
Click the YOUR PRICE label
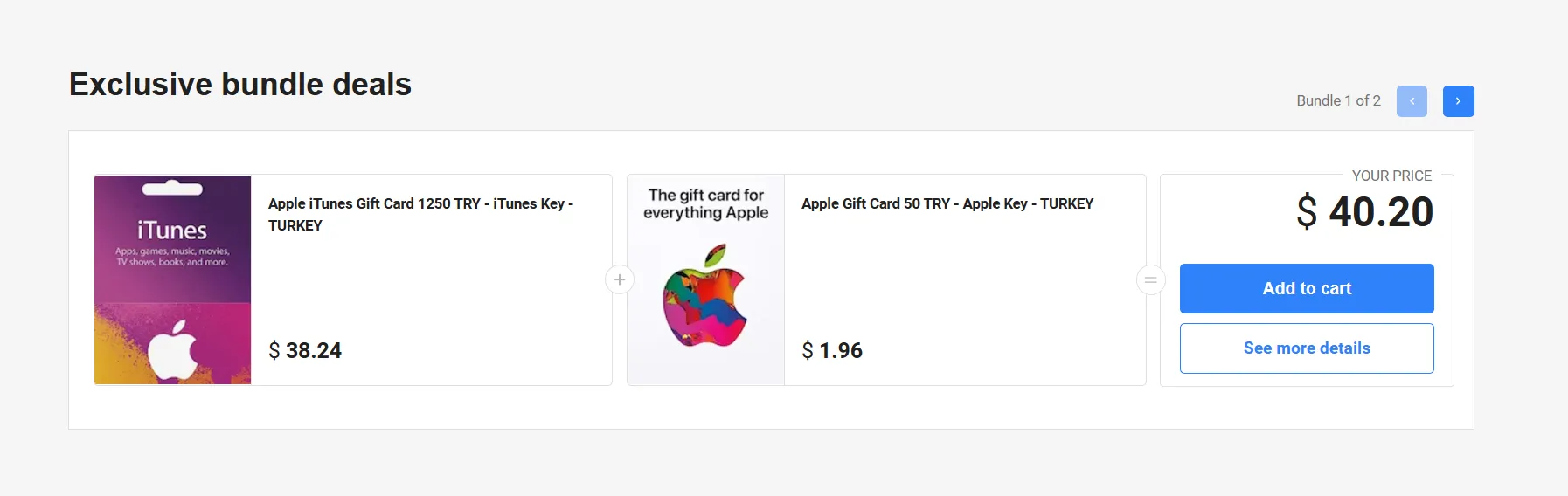(x=1391, y=176)
